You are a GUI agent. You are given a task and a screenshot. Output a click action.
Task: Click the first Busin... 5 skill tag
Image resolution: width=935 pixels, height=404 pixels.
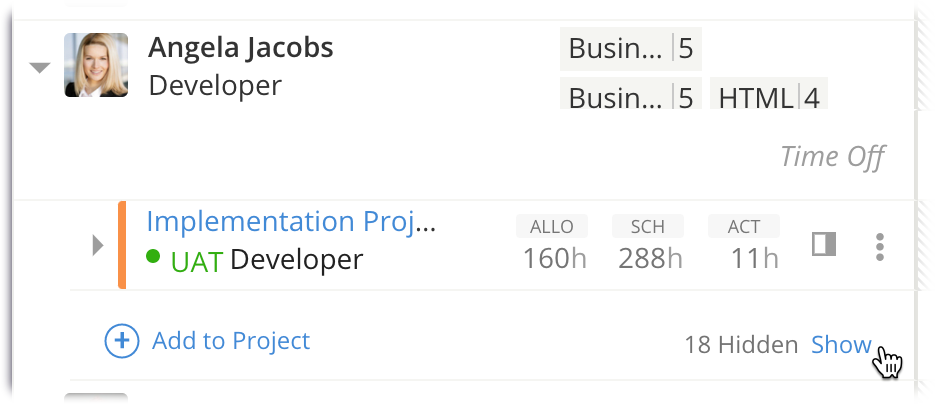pyautogui.click(x=630, y=48)
